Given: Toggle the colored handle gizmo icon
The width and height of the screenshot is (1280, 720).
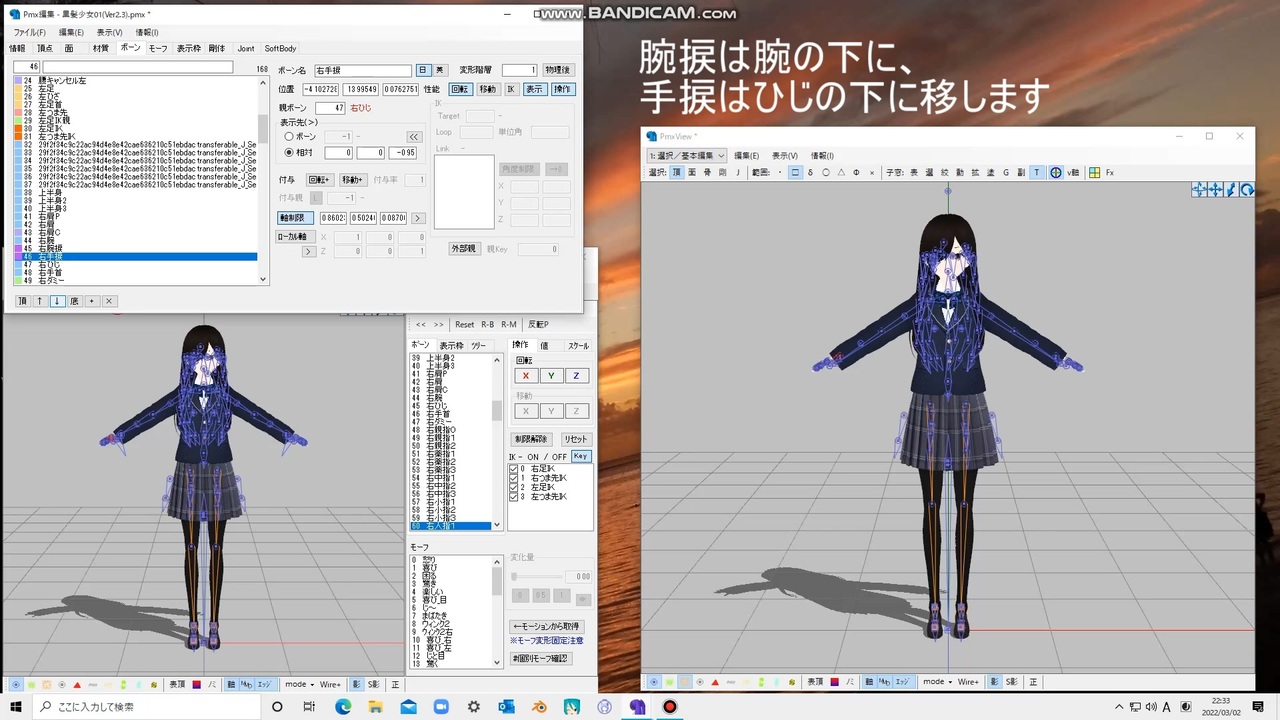Looking at the screenshot, I should click(x=1056, y=173).
